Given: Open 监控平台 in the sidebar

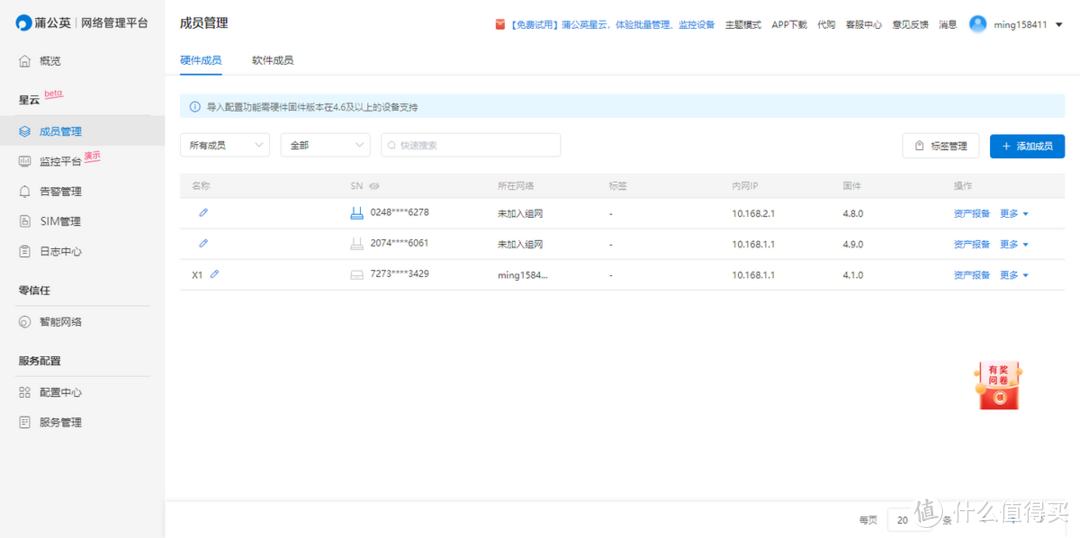Looking at the screenshot, I should coord(61,161).
